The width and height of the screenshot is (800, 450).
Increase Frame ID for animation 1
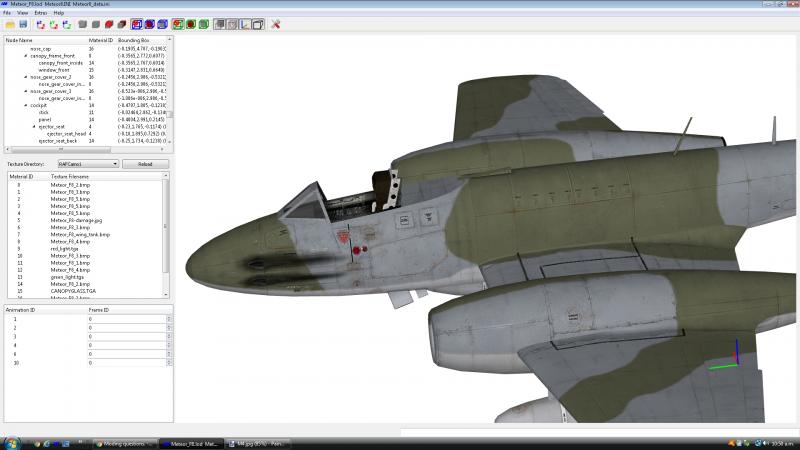169,317
